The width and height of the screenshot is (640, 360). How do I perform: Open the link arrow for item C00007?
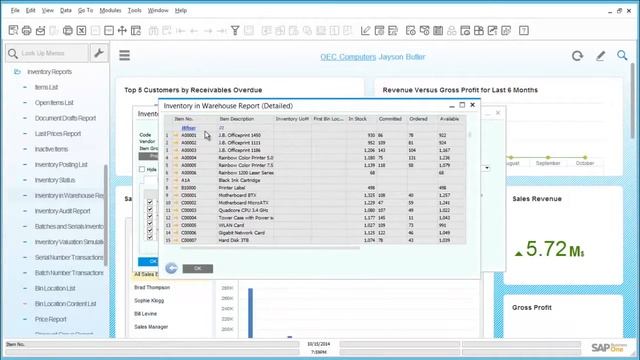pos(176,240)
